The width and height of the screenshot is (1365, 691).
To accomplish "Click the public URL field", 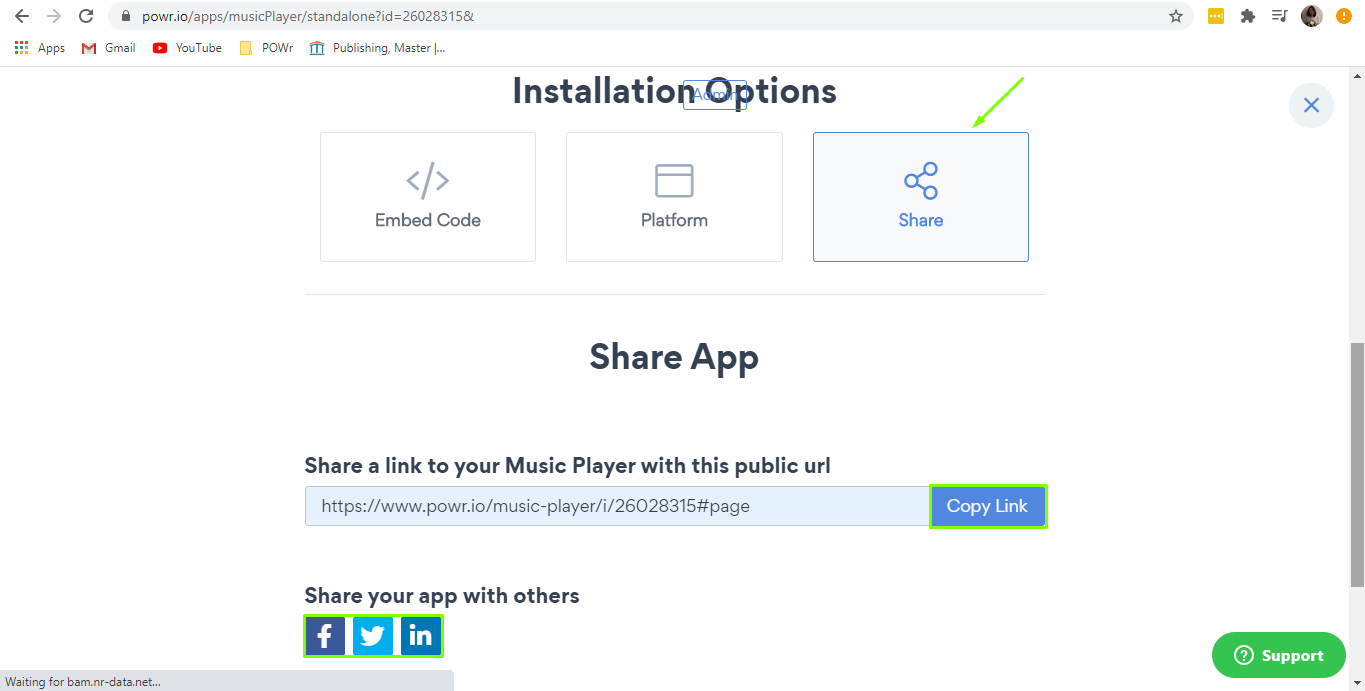I will coord(618,506).
